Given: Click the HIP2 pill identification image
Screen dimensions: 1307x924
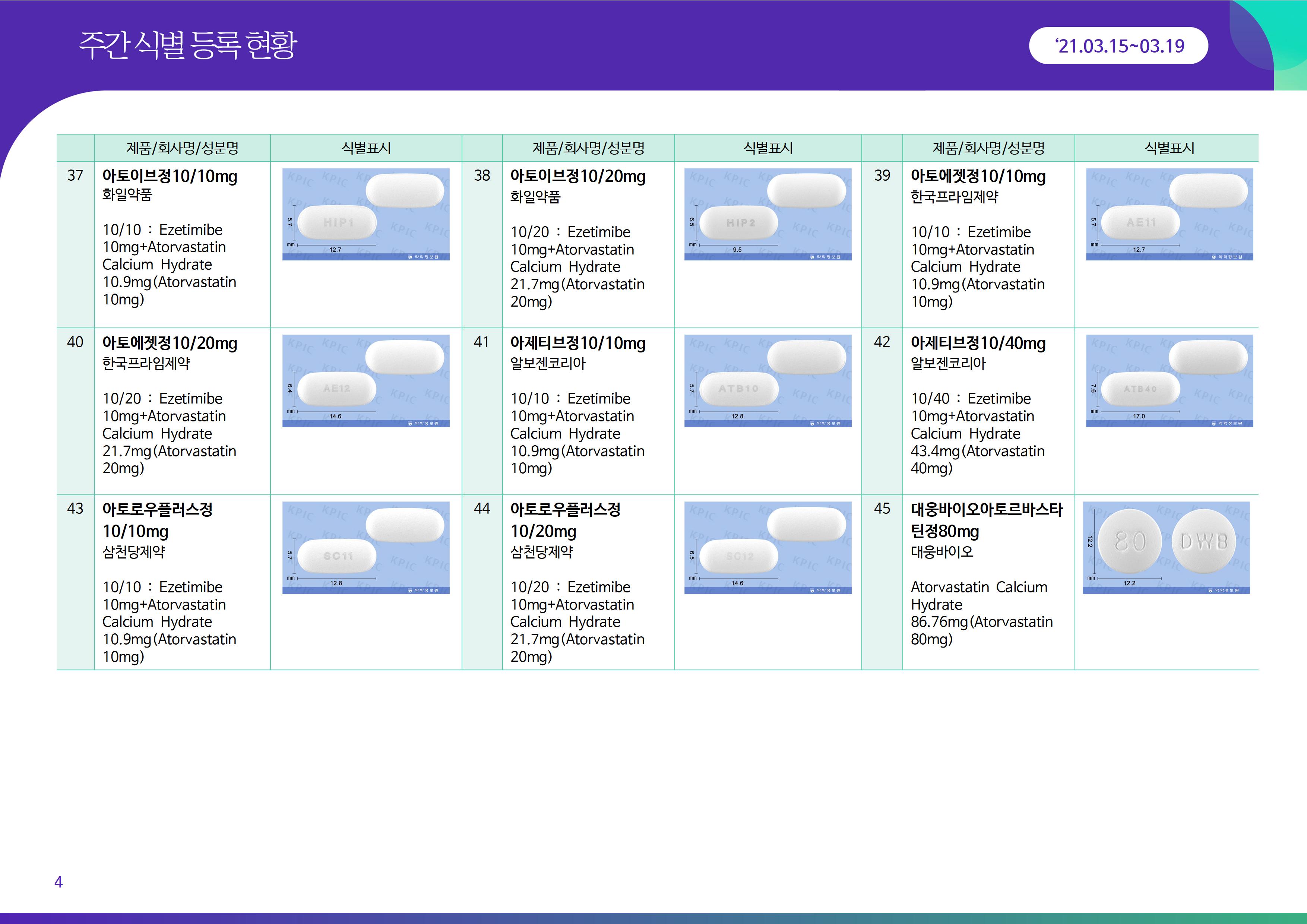Looking at the screenshot, I should [768, 214].
